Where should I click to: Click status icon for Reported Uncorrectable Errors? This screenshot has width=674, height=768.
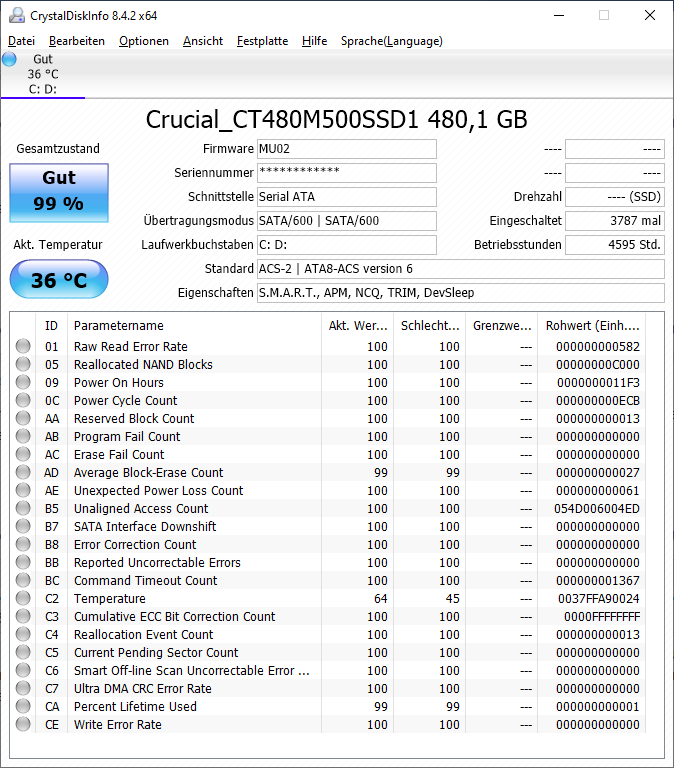23,562
